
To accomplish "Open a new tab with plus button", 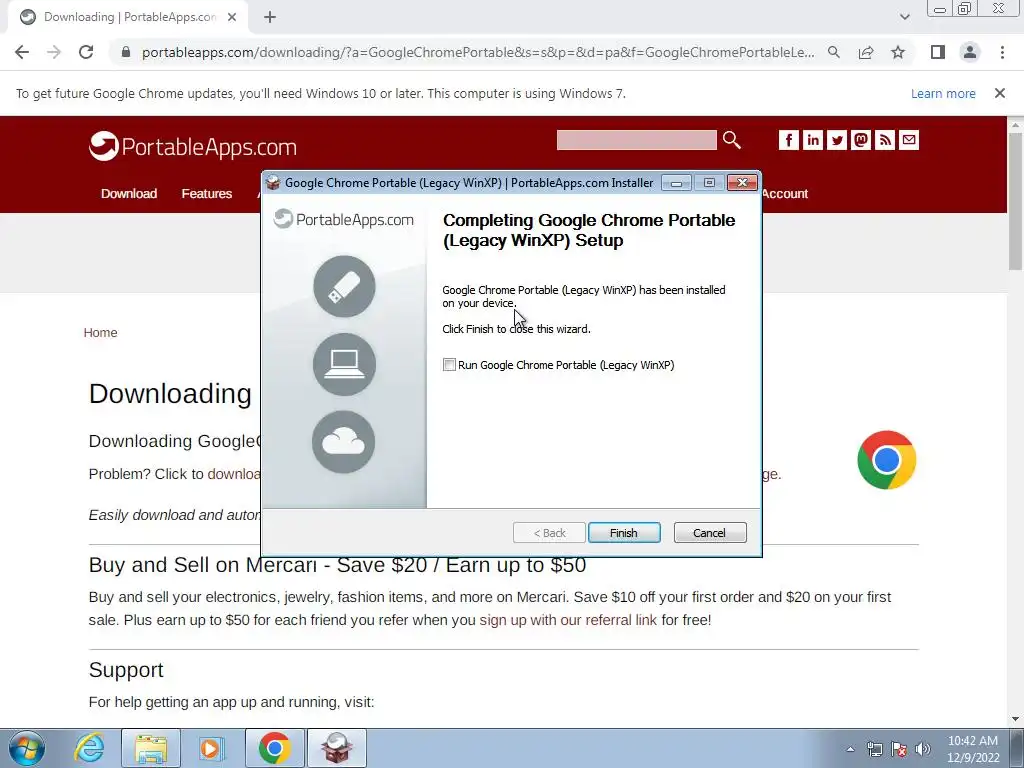I will pyautogui.click(x=270, y=17).
